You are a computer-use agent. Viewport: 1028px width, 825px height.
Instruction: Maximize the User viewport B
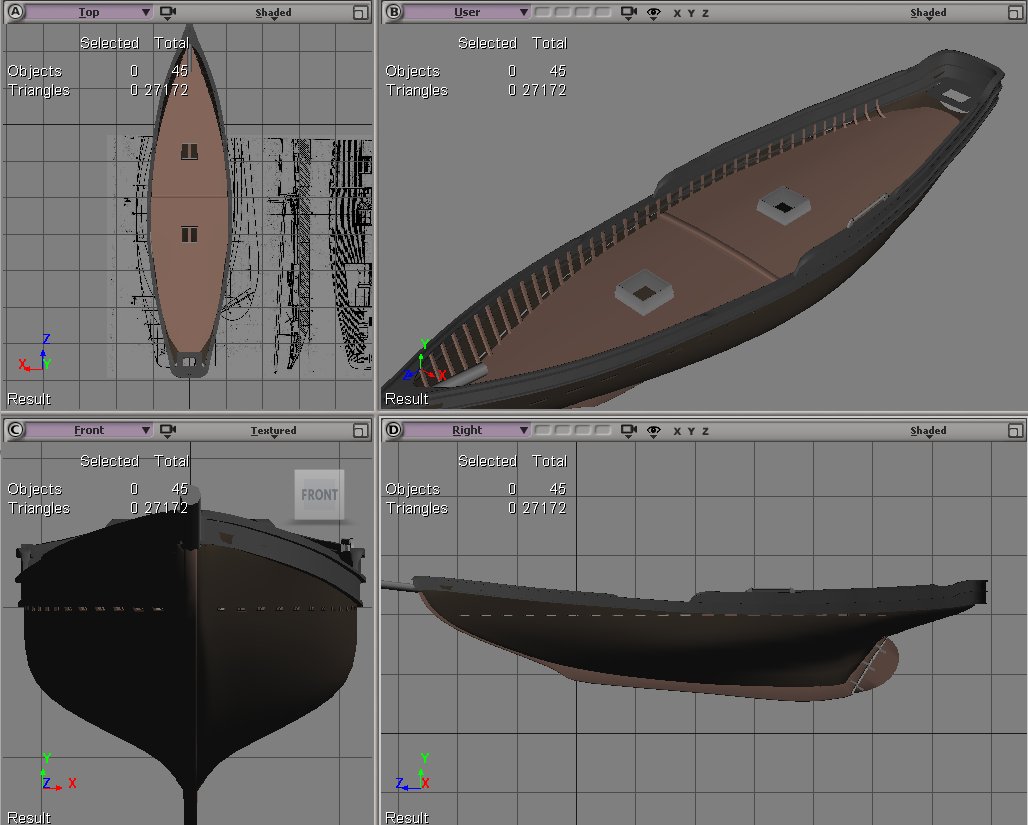pos(1015,13)
